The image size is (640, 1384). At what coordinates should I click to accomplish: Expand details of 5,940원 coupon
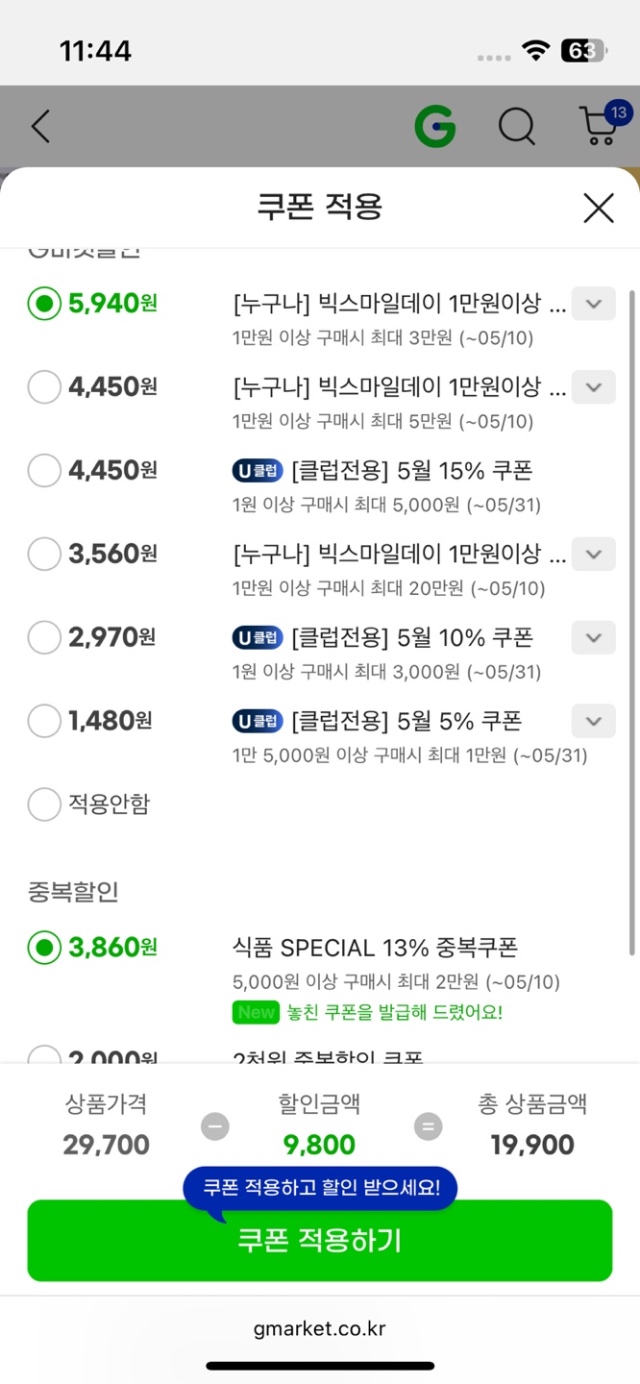[x=593, y=303]
